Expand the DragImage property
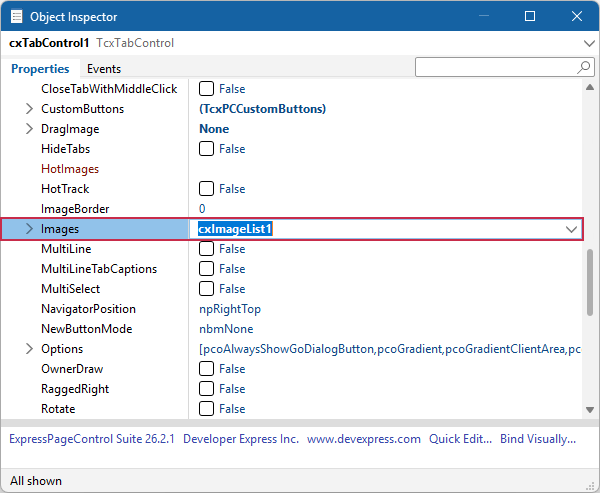This screenshot has height=493, width=600. (x=29, y=129)
